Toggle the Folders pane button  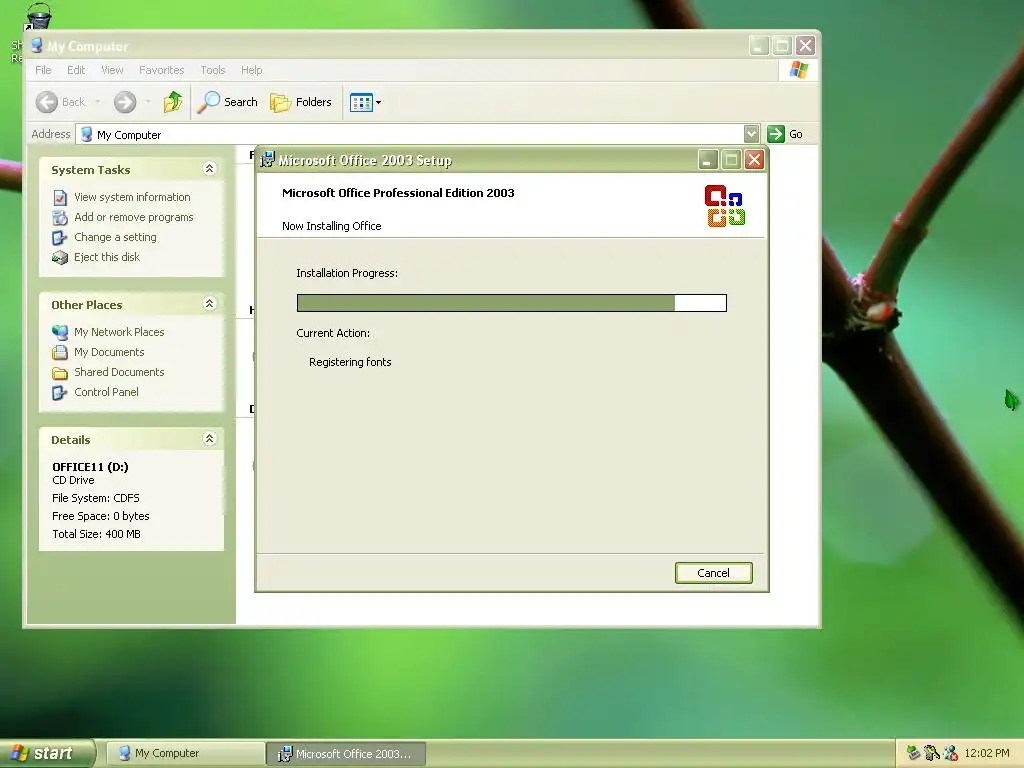pos(301,102)
